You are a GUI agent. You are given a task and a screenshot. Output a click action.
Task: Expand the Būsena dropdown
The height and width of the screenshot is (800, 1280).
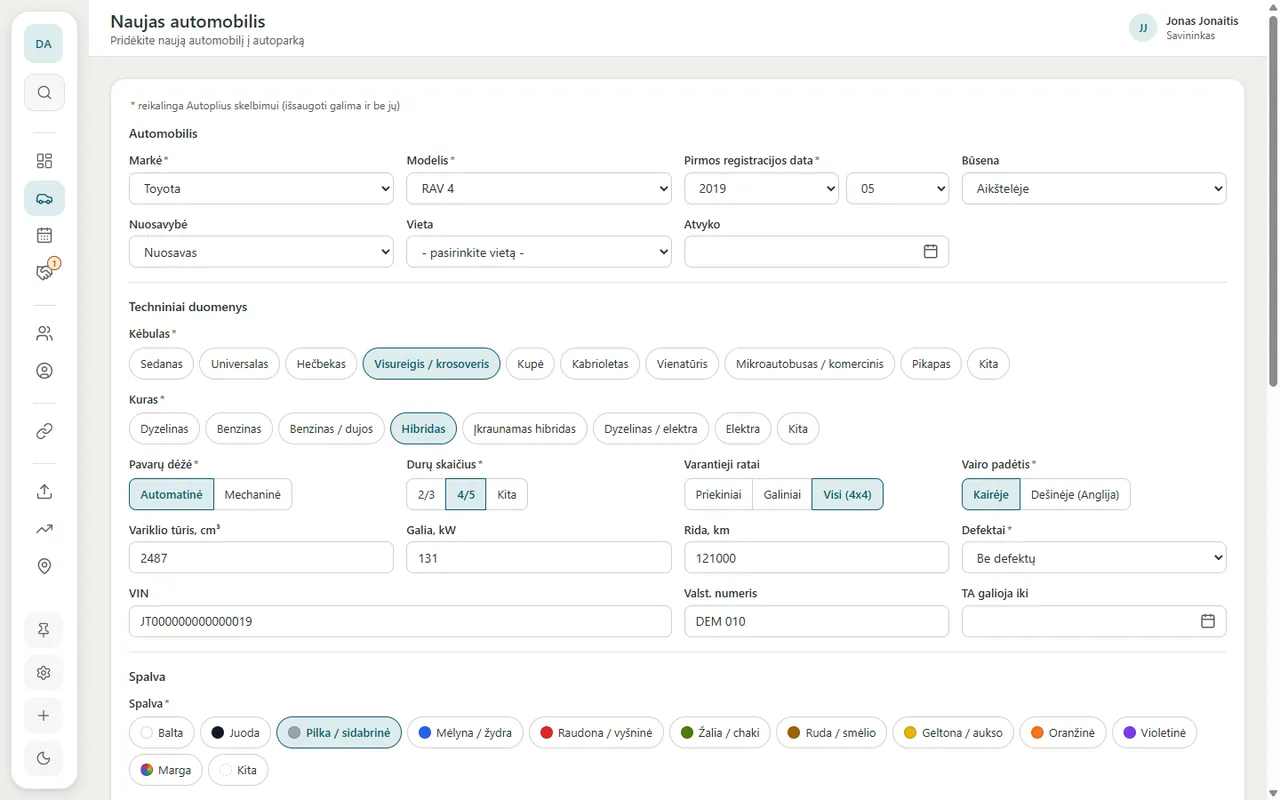(x=1094, y=188)
